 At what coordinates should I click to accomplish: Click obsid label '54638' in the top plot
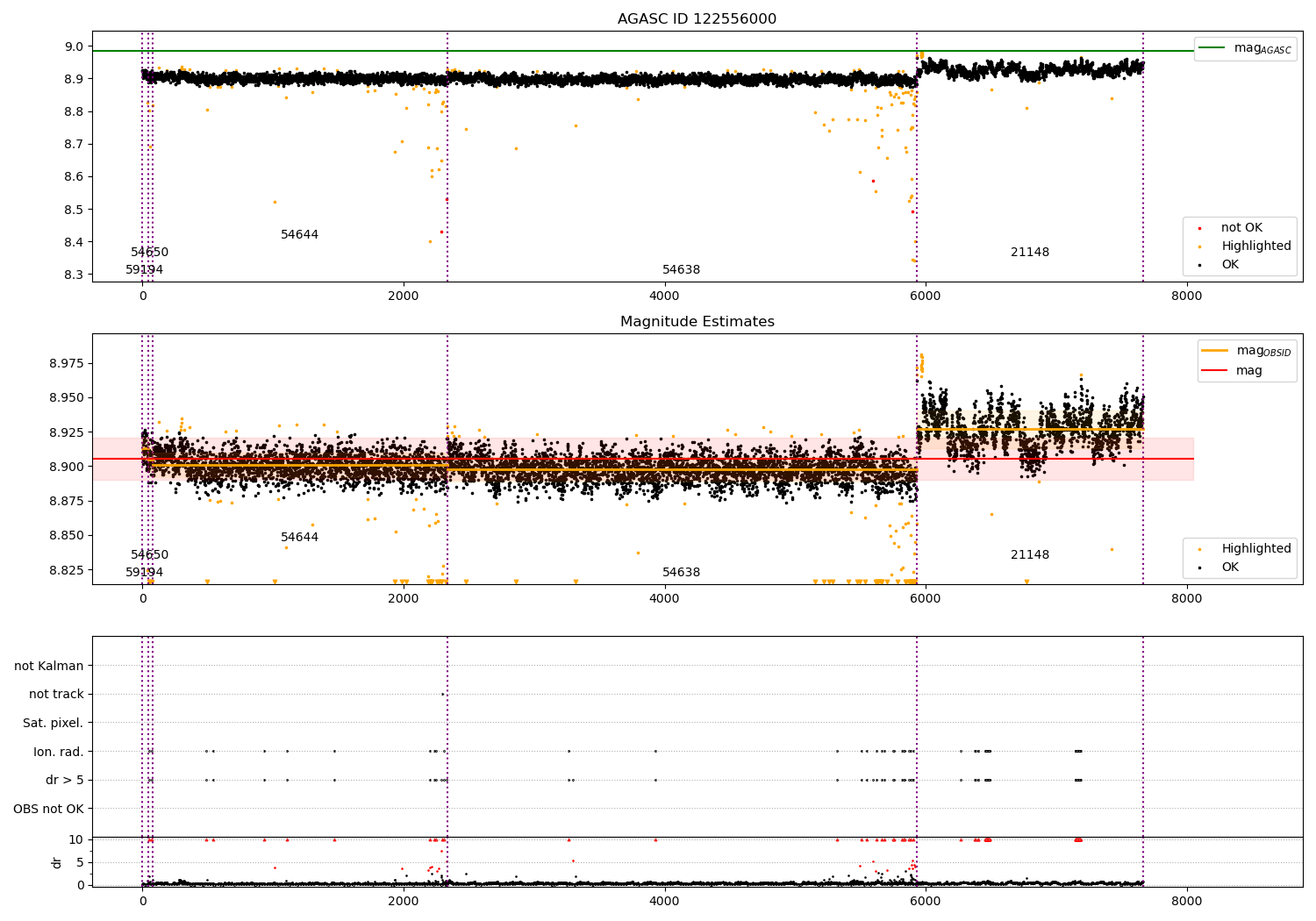point(681,270)
